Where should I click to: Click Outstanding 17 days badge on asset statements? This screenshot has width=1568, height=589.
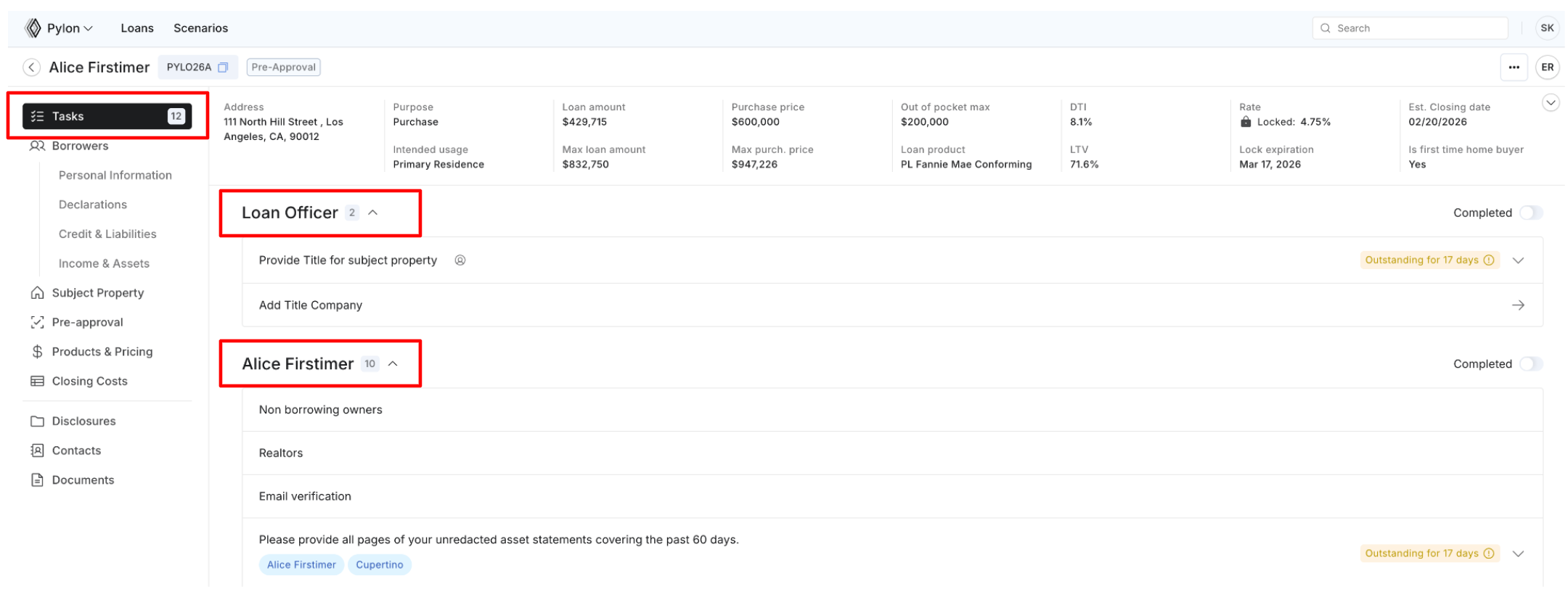tap(1429, 553)
